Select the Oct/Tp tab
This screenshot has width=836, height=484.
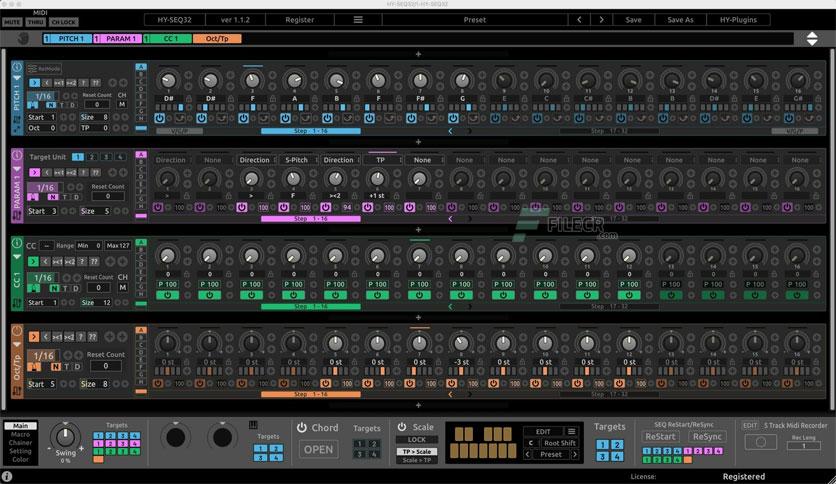coord(217,38)
